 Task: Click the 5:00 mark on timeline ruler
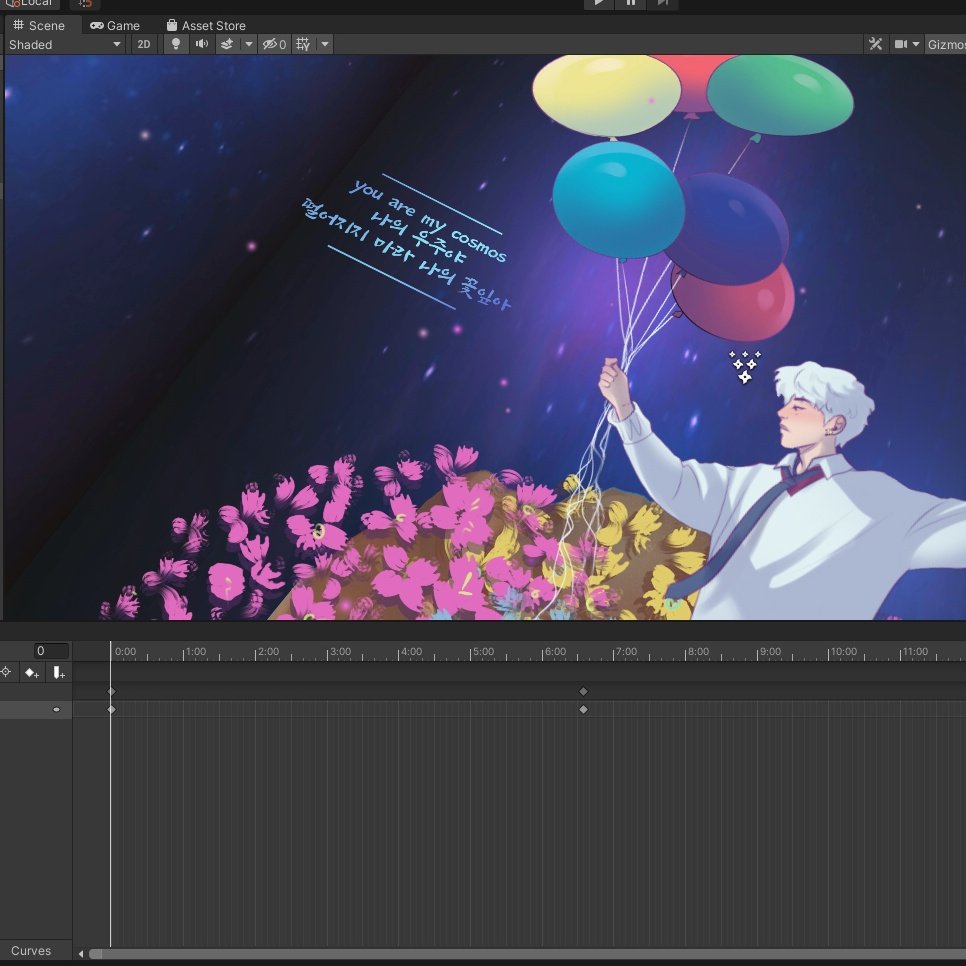pyautogui.click(x=481, y=652)
